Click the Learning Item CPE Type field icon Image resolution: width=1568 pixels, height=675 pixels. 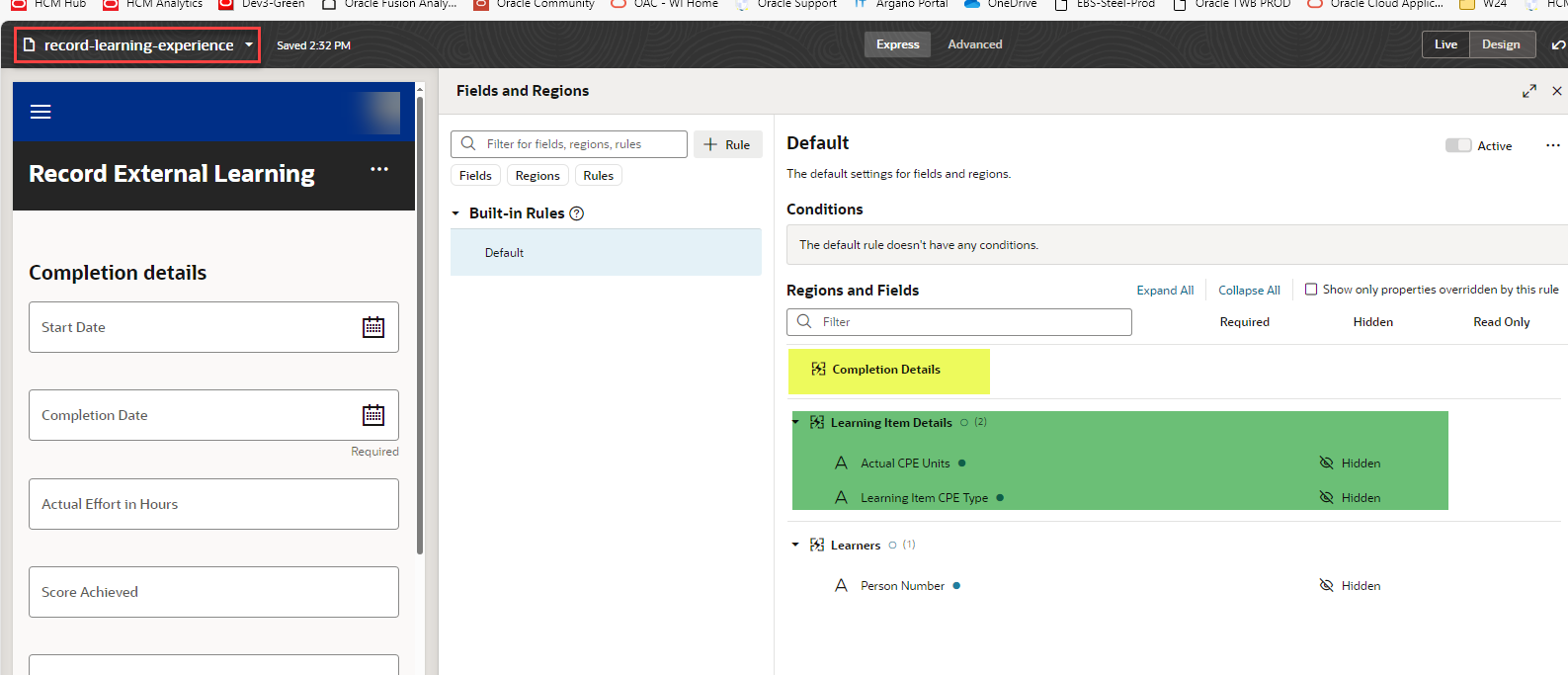[x=841, y=497]
